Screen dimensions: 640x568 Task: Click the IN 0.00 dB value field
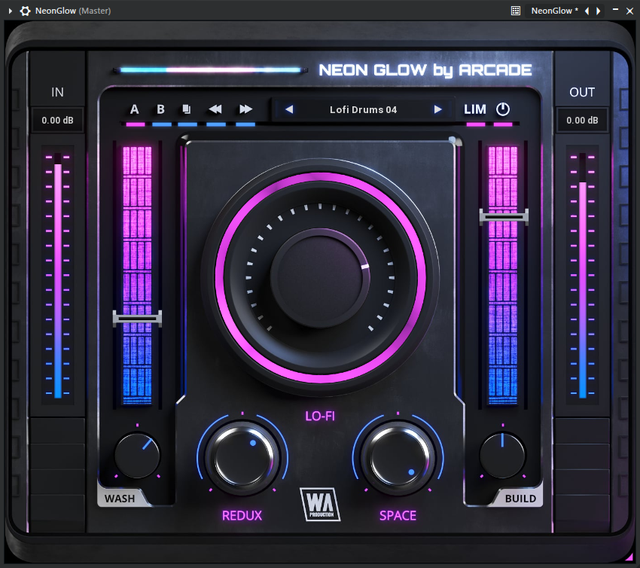tap(57, 121)
